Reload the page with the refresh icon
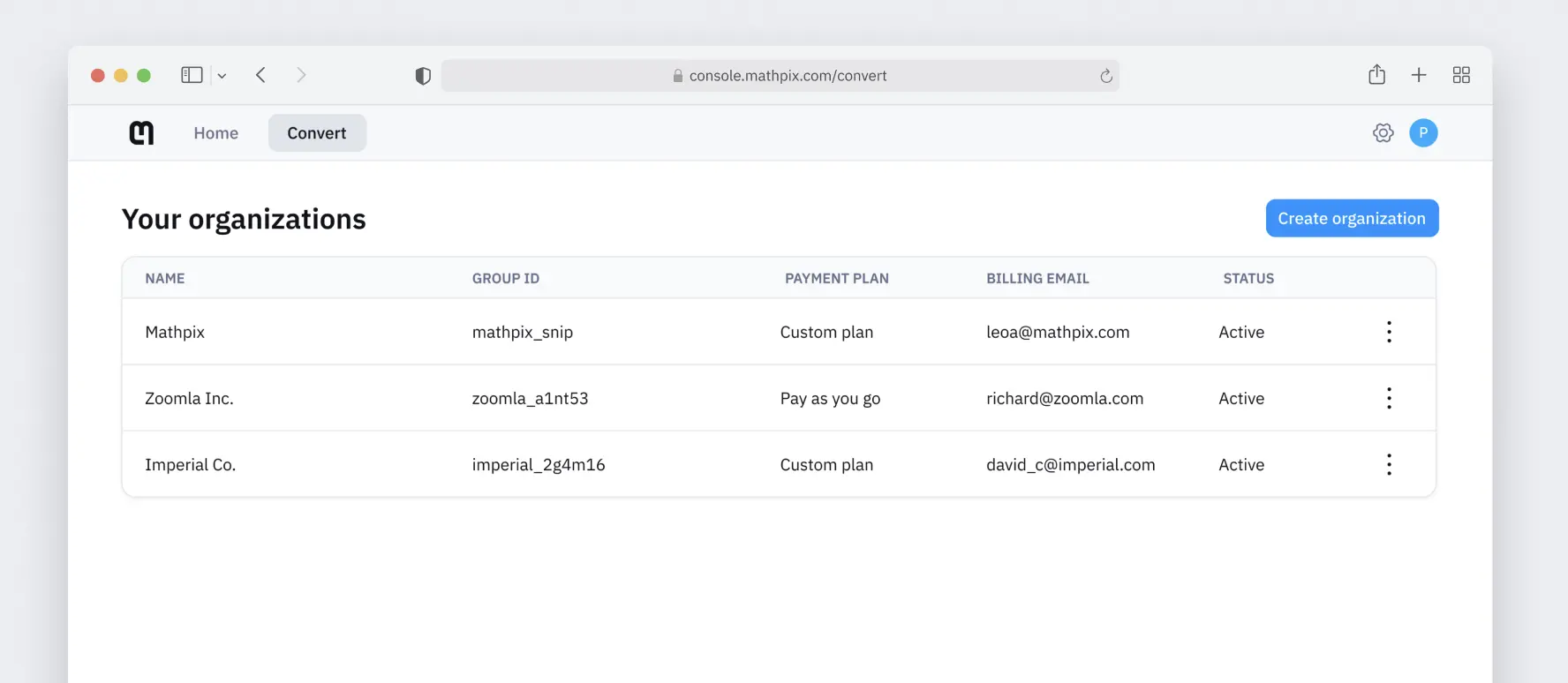The image size is (1568, 683). [1105, 76]
